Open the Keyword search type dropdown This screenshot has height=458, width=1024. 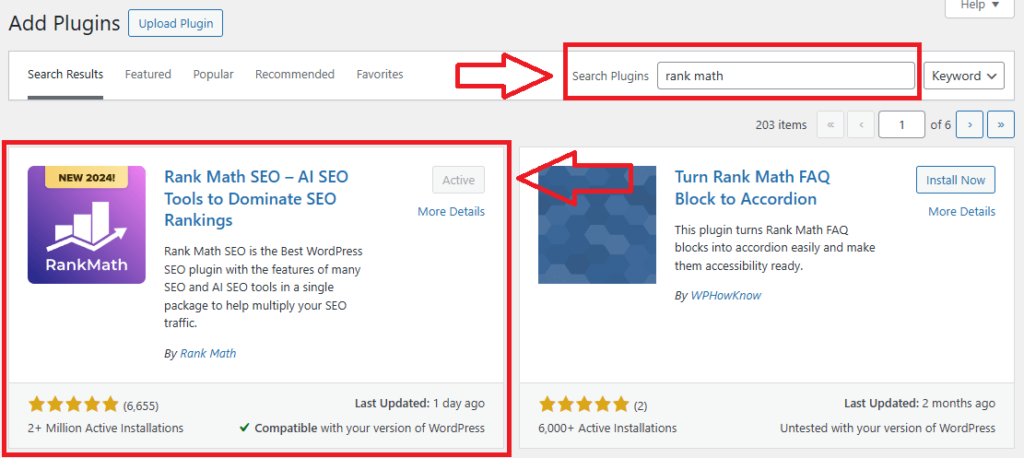click(963, 76)
